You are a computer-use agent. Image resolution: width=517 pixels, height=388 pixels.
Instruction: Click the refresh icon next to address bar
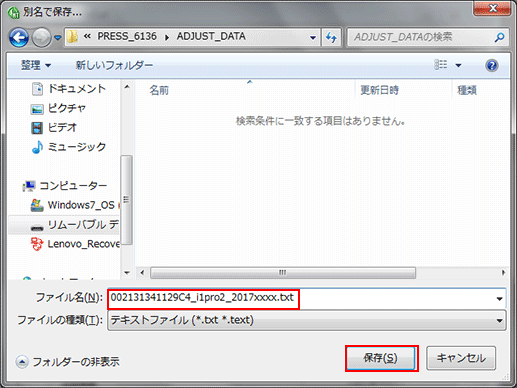tap(331, 37)
